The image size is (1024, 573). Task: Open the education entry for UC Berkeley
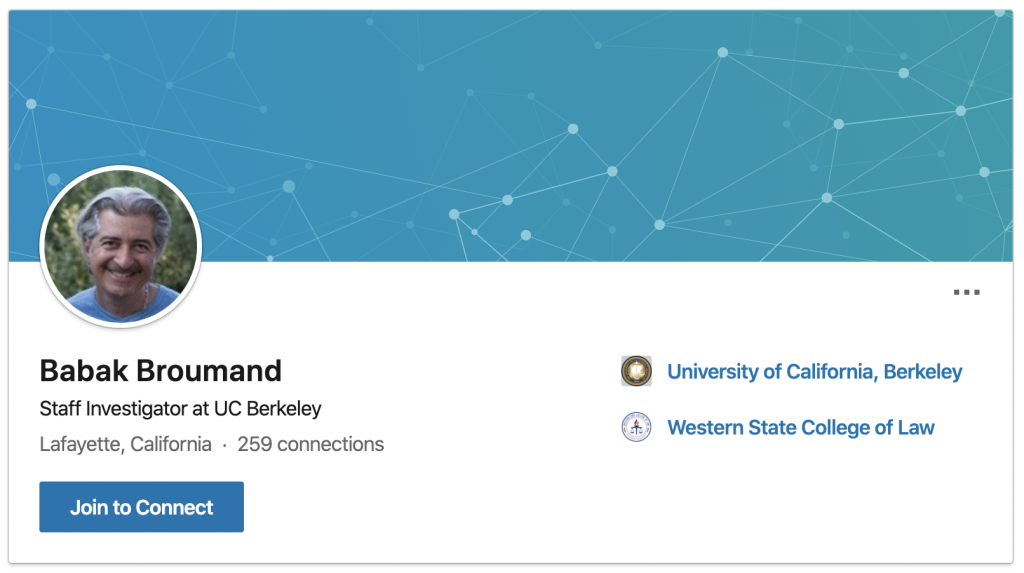tap(814, 372)
